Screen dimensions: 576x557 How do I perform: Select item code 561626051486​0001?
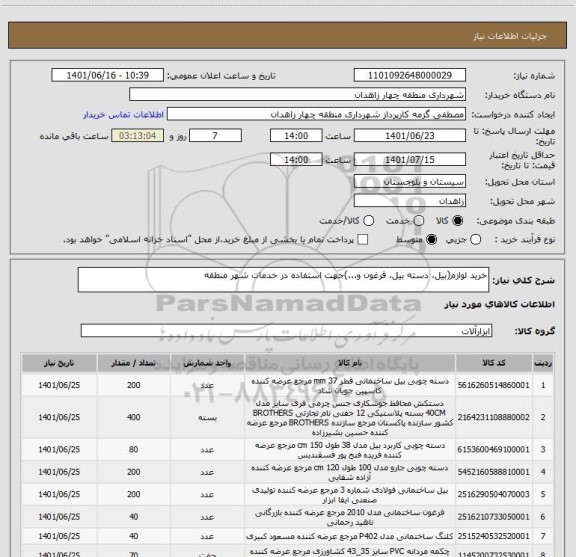point(494,385)
